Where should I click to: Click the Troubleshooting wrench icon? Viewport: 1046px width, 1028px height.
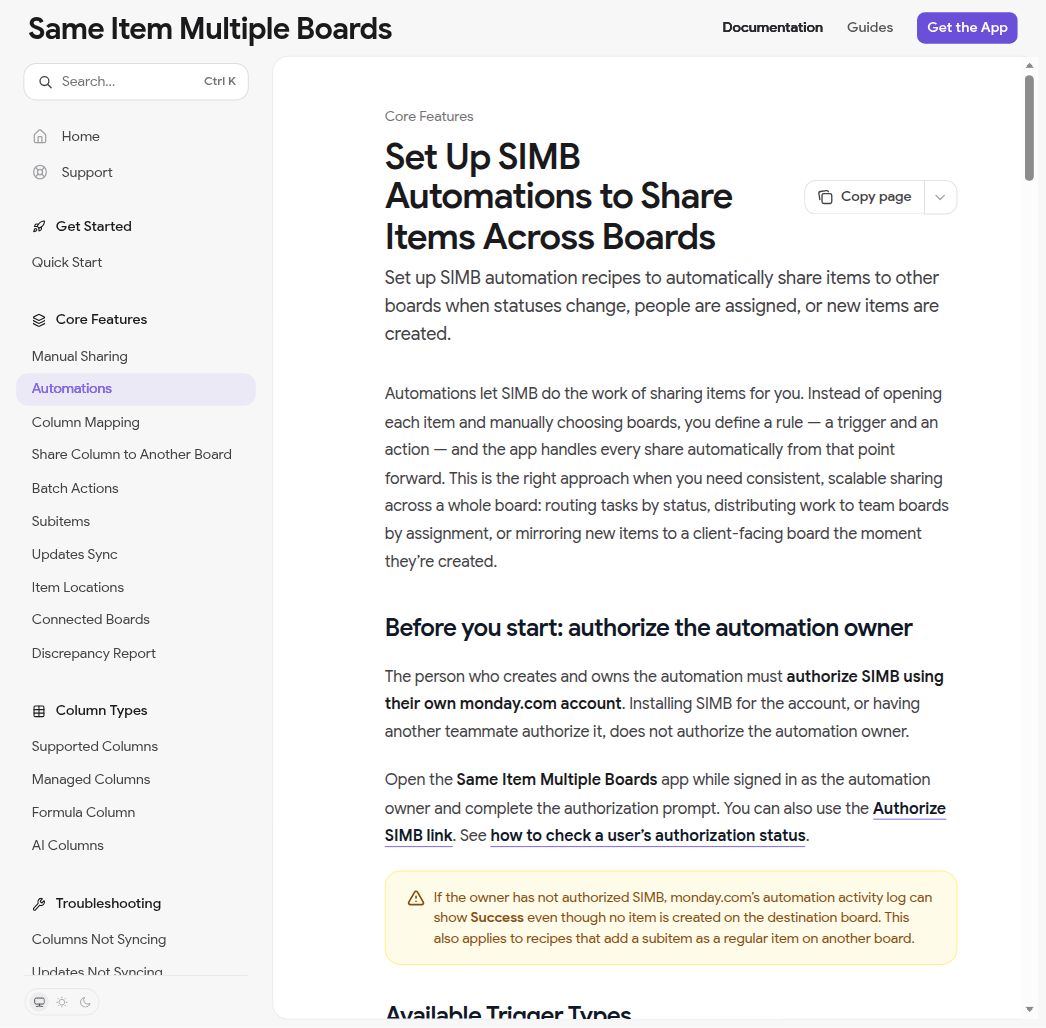coord(39,904)
